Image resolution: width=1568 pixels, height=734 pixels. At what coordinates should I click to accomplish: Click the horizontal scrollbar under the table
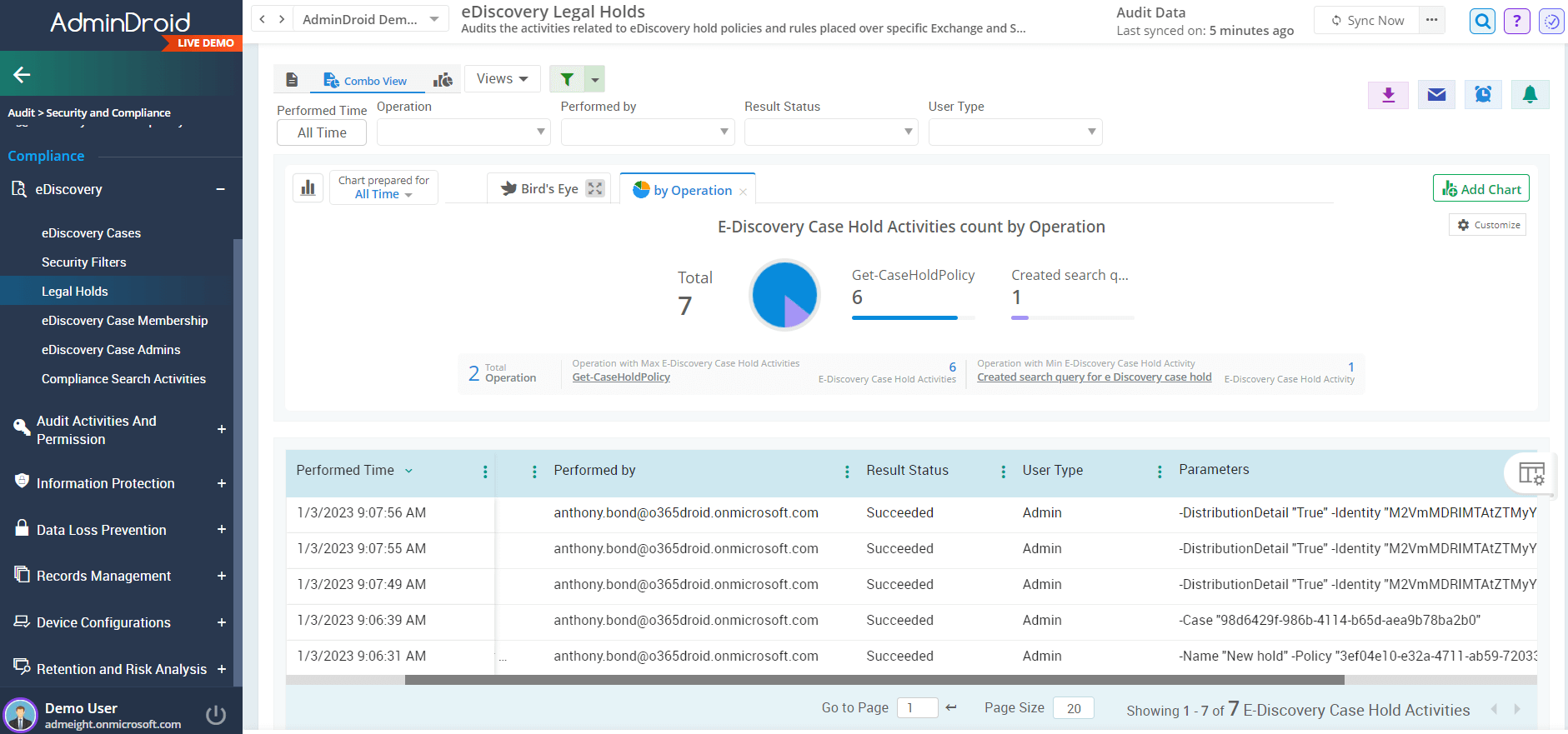874,680
